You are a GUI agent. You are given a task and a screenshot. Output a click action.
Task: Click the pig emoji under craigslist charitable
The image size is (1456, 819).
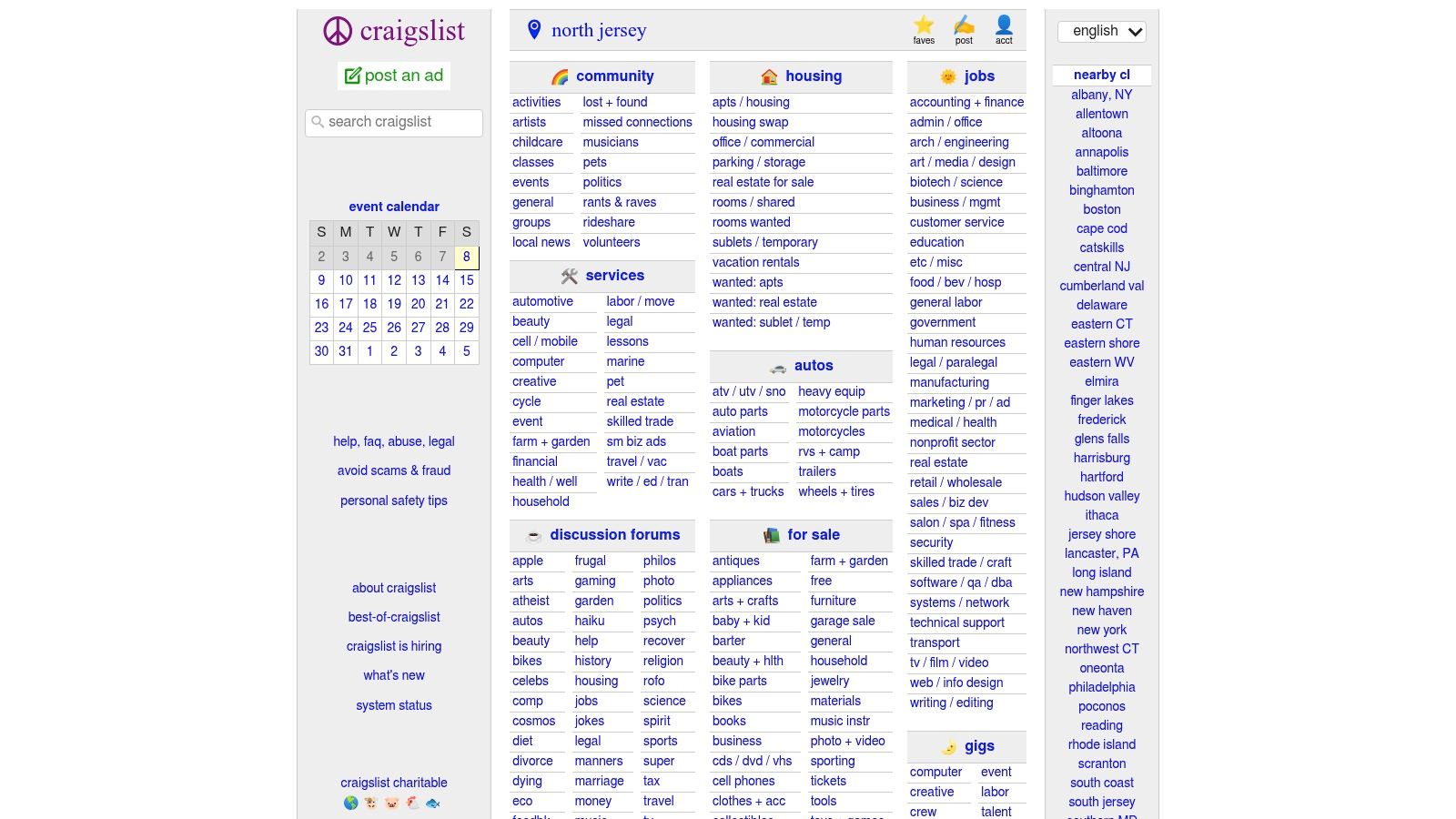point(391,803)
